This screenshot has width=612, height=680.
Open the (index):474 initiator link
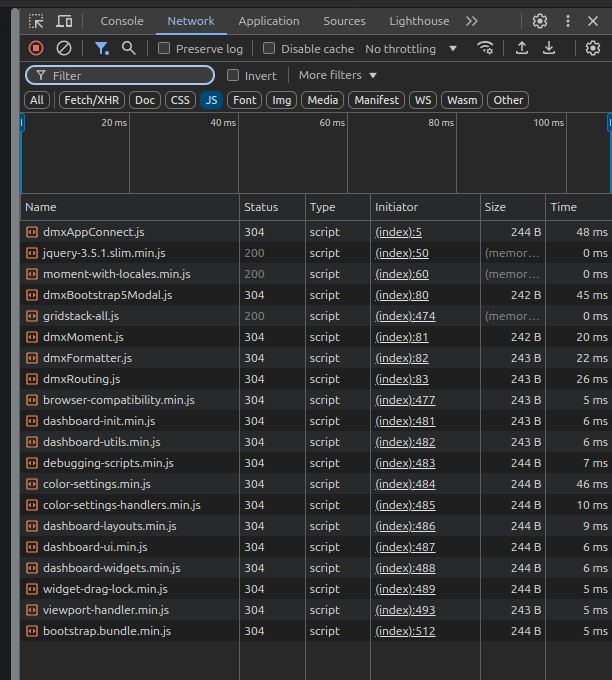coord(402,316)
